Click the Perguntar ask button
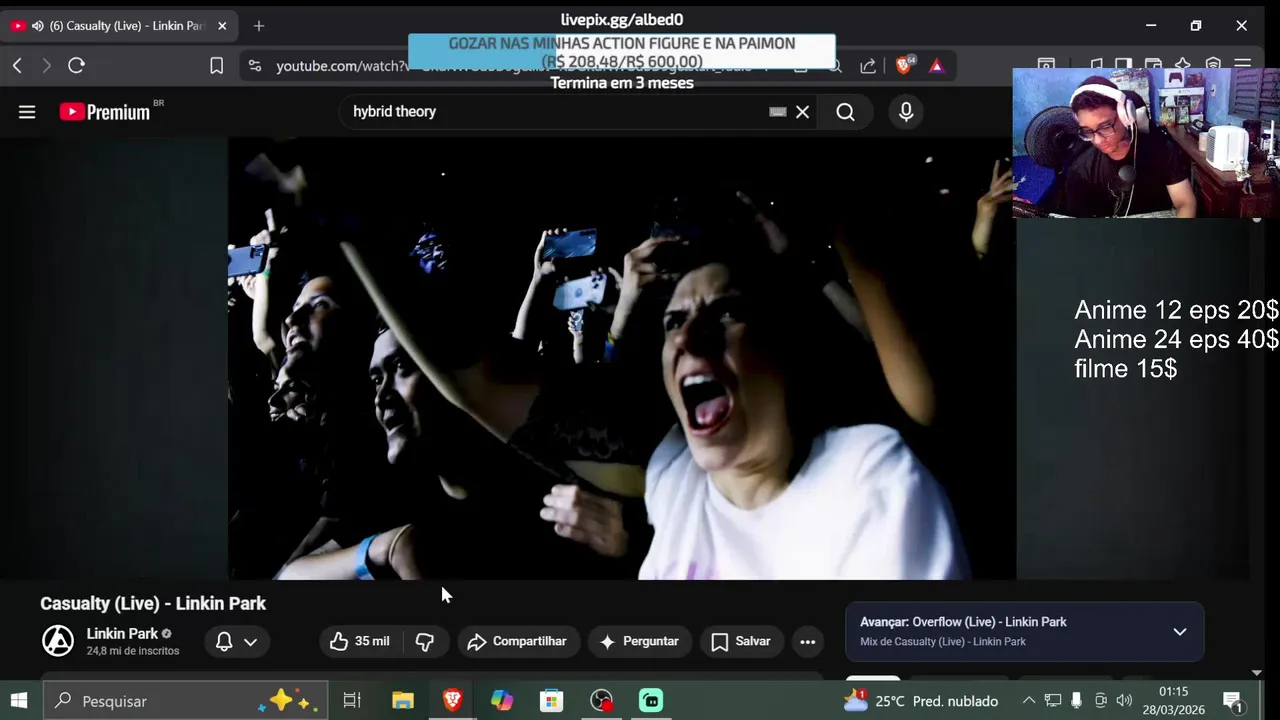 [x=639, y=642]
